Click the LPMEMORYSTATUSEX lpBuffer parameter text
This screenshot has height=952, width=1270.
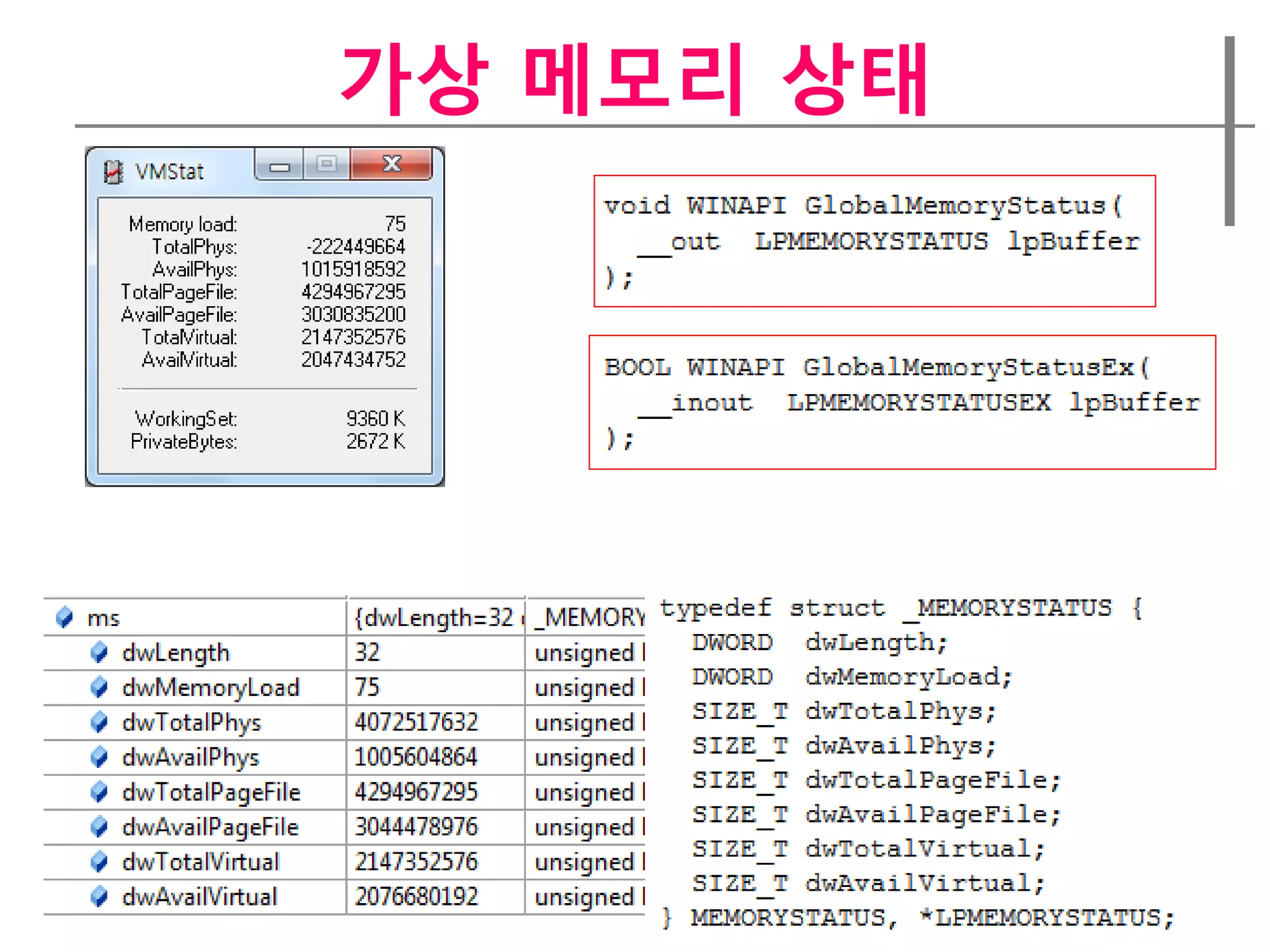pos(994,403)
